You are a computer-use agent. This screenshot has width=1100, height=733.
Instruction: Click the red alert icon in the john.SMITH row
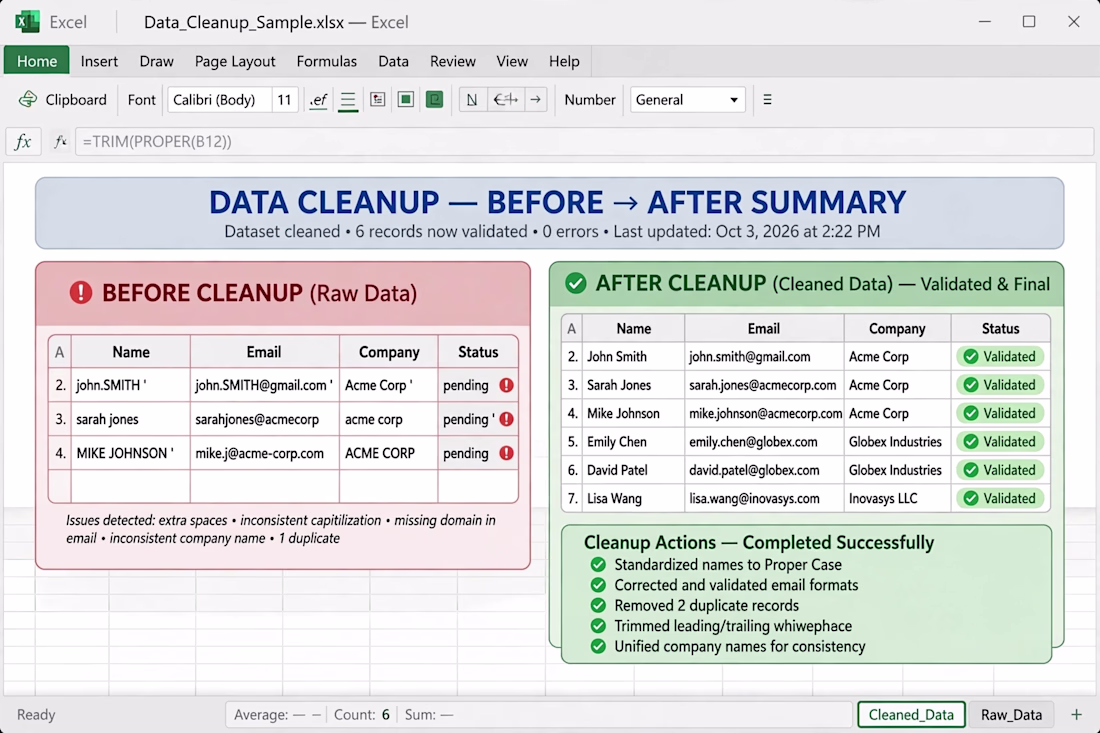[507, 385]
